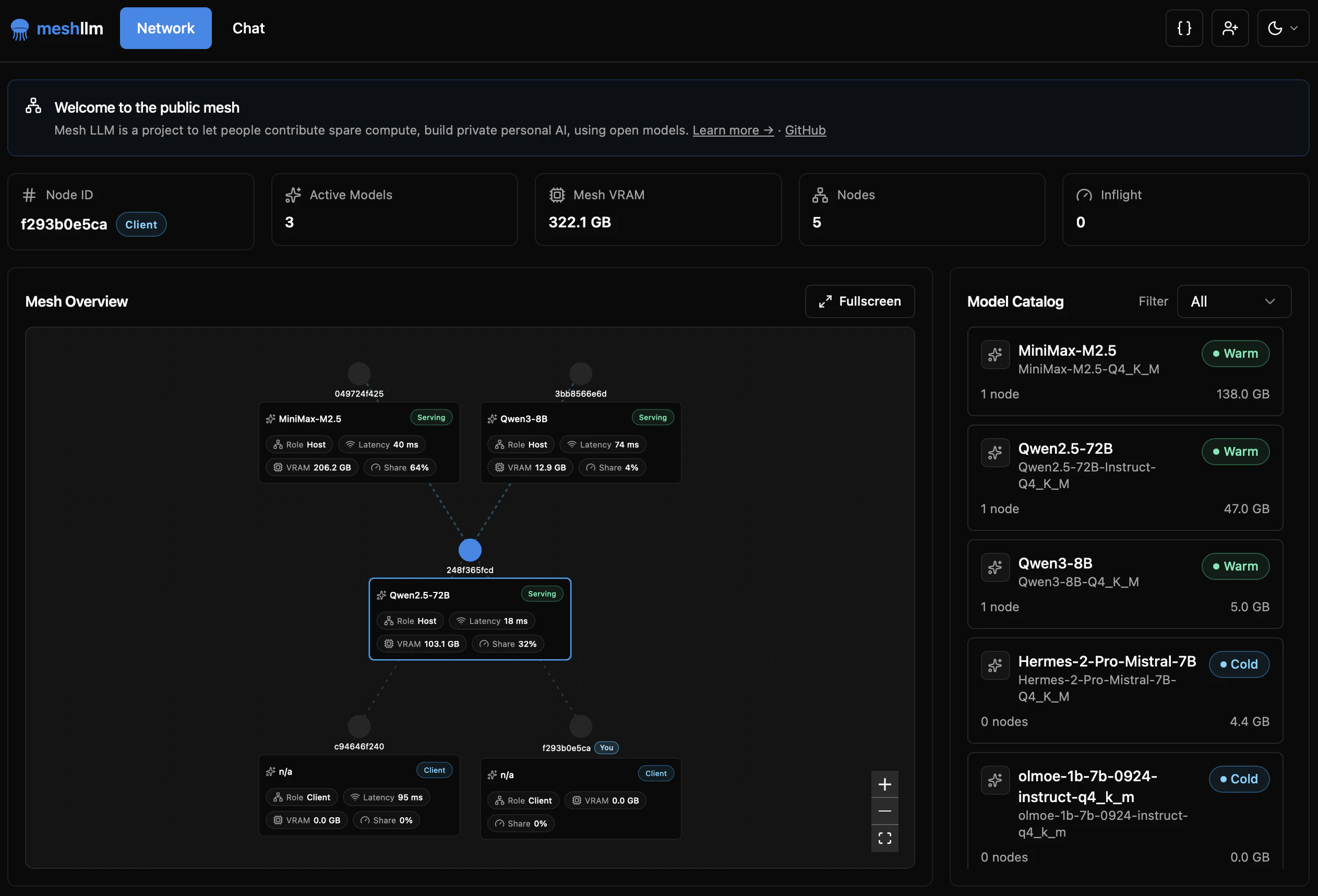Click the Client badge beside the node ID

pyautogui.click(x=141, y=224)
